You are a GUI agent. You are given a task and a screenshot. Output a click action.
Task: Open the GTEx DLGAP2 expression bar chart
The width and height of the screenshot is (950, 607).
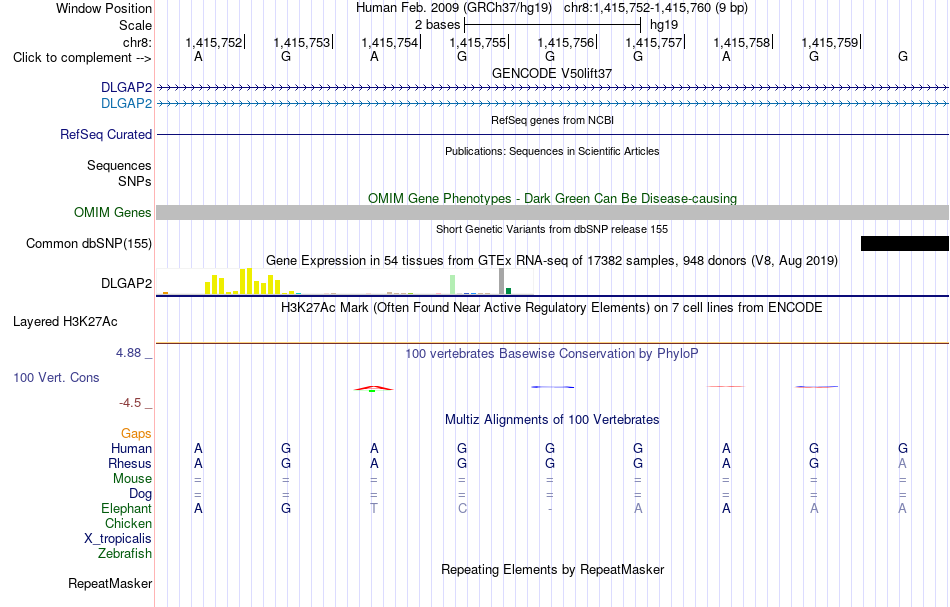(x=344, y=282)
